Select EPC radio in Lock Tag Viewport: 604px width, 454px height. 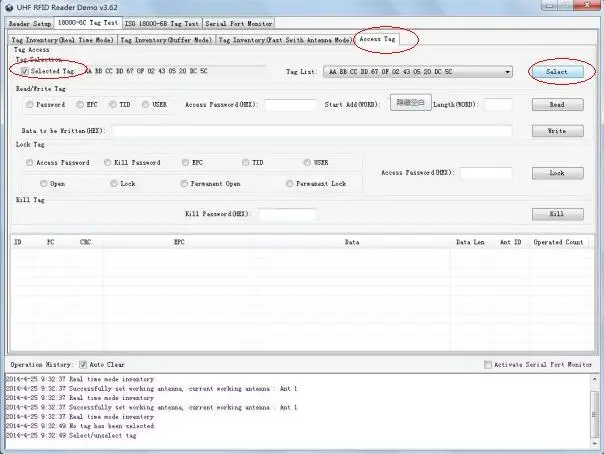coord(186,163)
